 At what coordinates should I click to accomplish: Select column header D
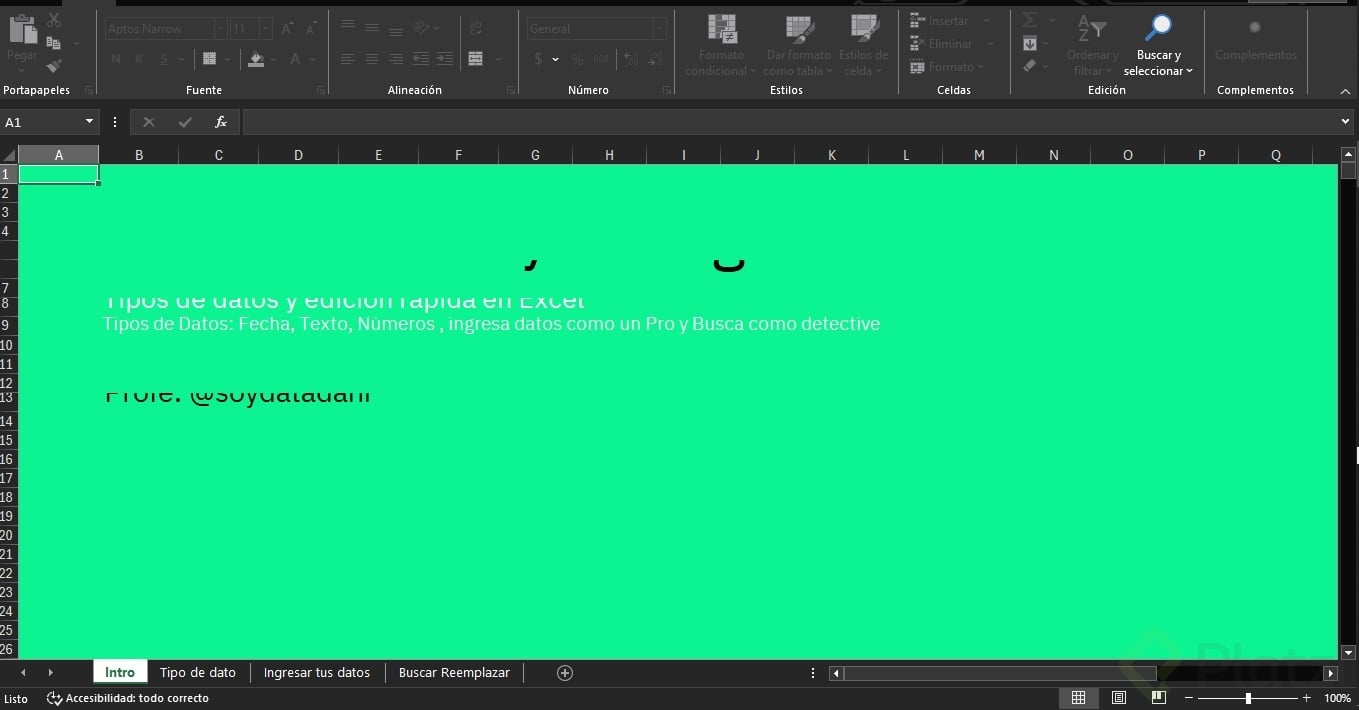pyautogui.click(x=298, y=155)
